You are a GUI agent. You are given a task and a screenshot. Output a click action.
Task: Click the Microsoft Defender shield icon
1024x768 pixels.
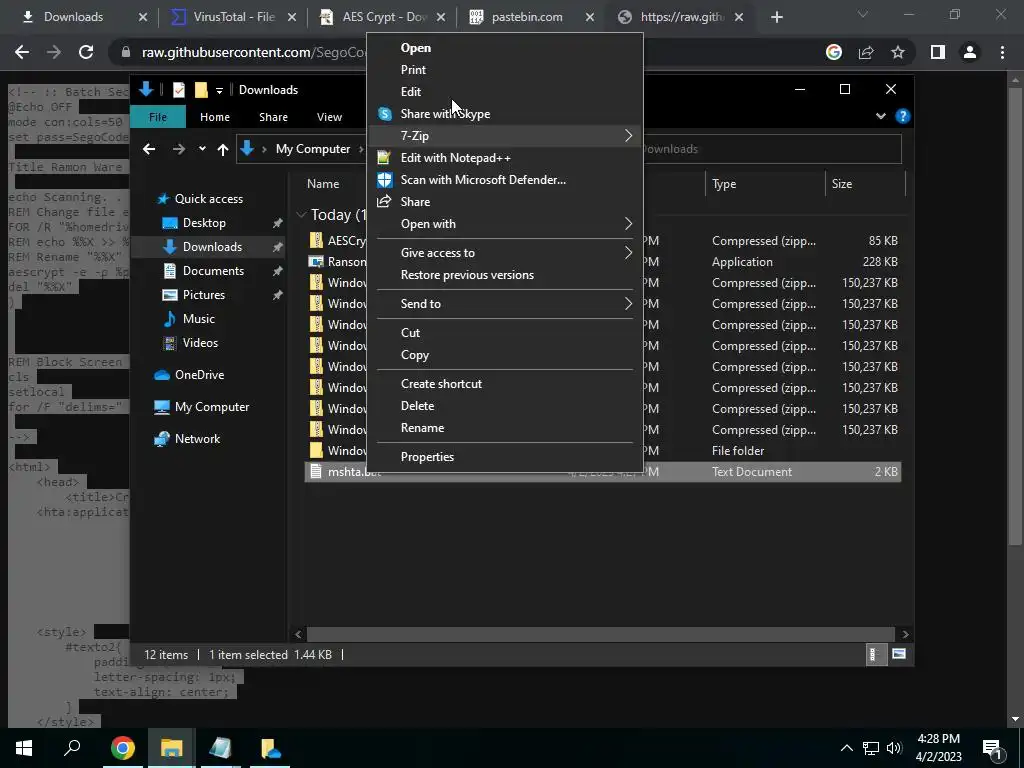click(x=385, y=180)
